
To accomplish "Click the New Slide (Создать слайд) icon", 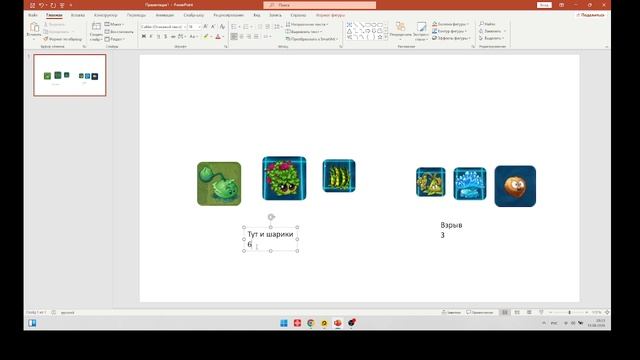I will point(96,27).
